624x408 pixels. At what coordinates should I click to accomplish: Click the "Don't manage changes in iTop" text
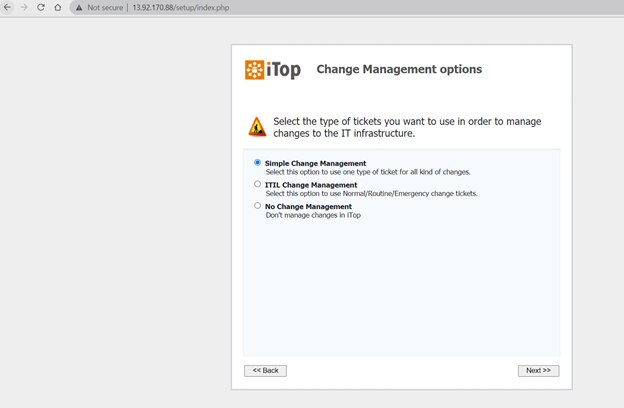pos(313,215)
